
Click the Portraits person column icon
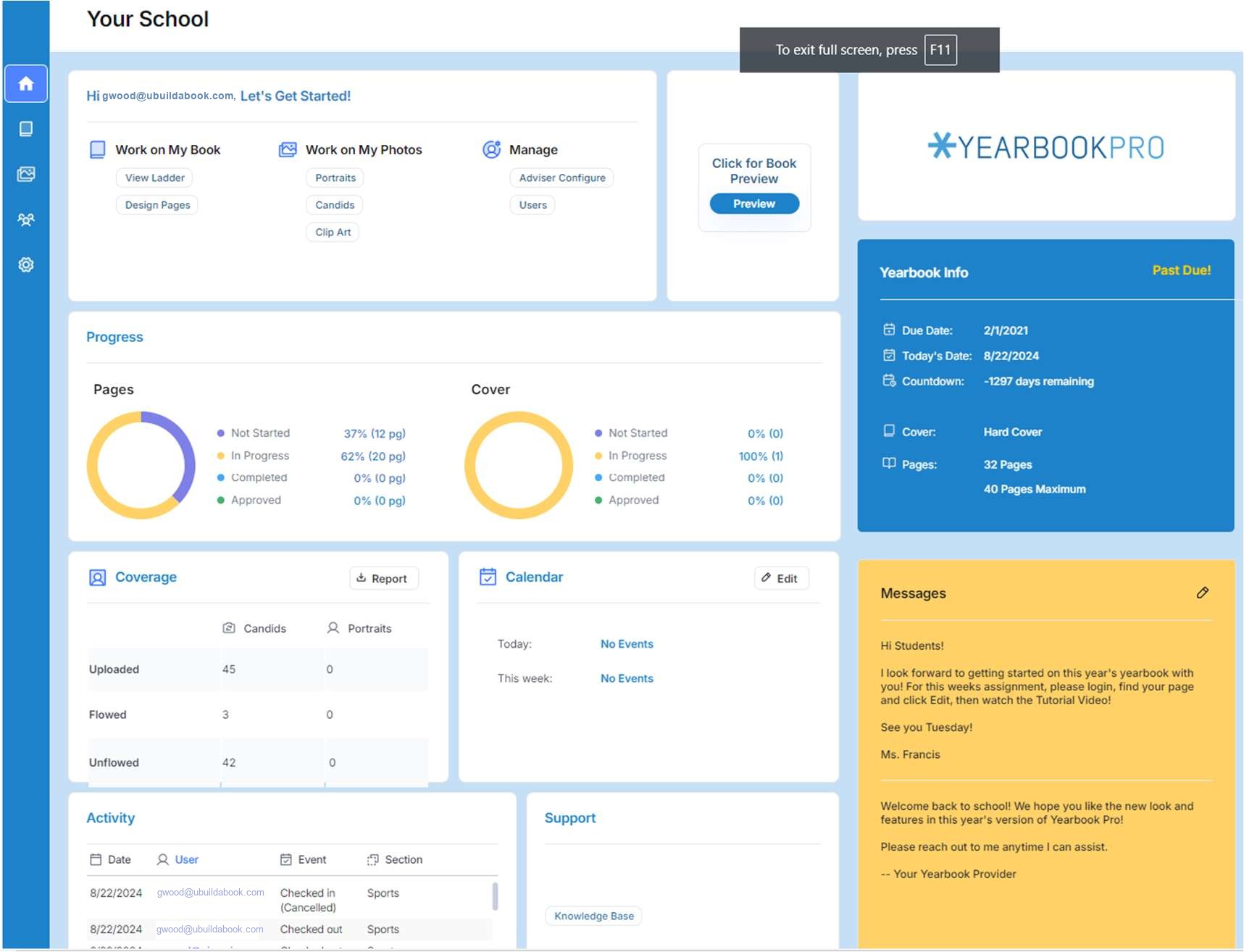point(333,628)
